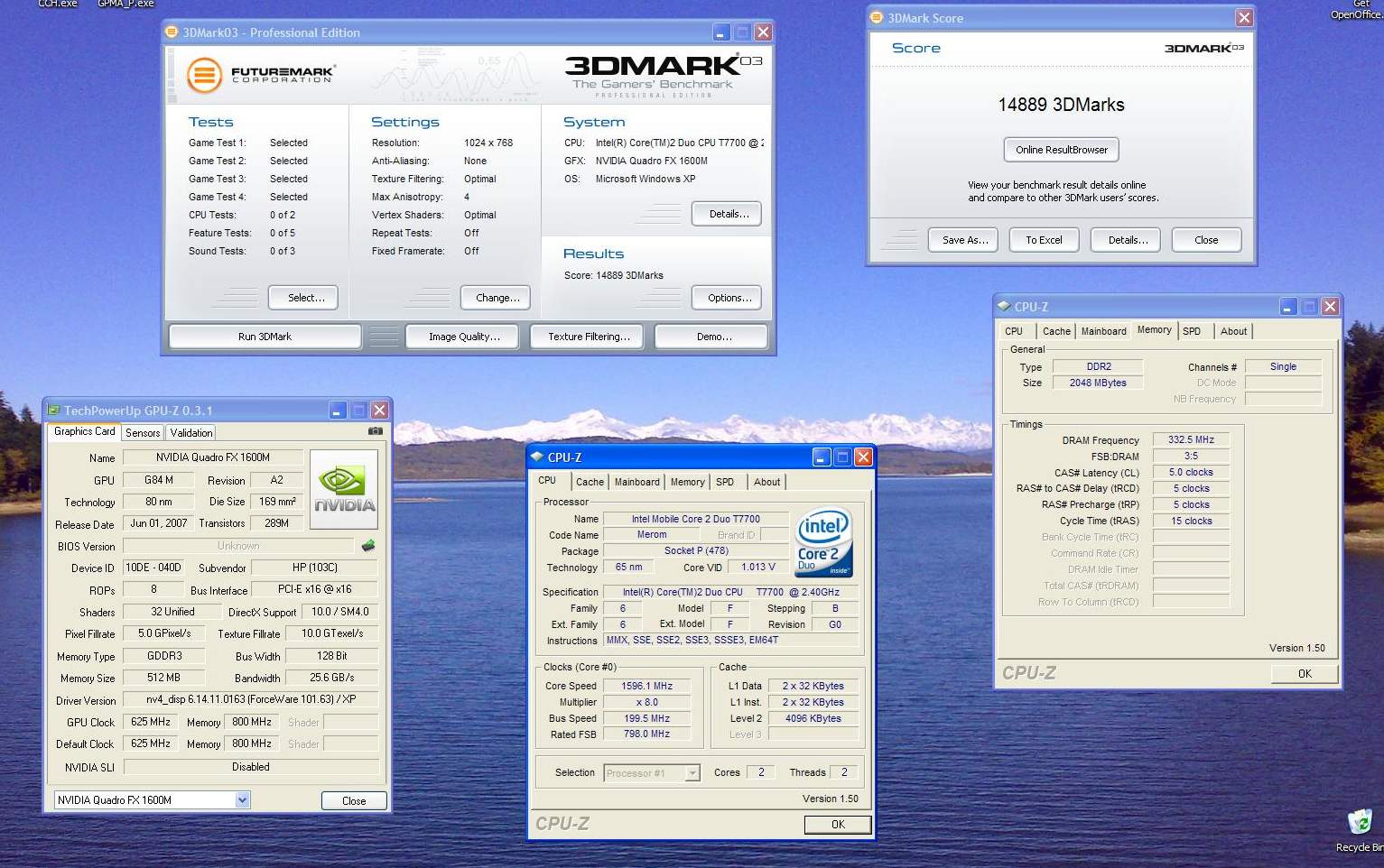The image size is (1384, 868).
Task: Open Mainboard tab in lower CPU-Z window
Action: pyautogui.click(x=637, y=482)
